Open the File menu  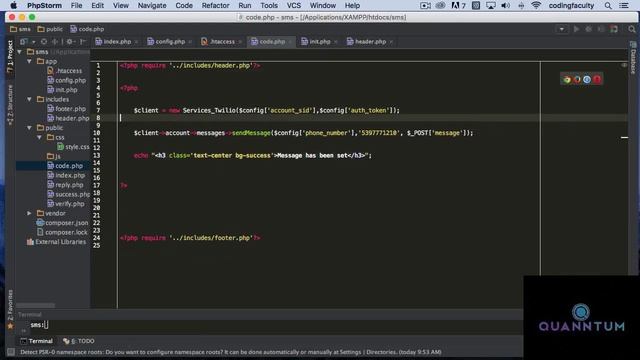pyautogui.click(x=76, y=5)
